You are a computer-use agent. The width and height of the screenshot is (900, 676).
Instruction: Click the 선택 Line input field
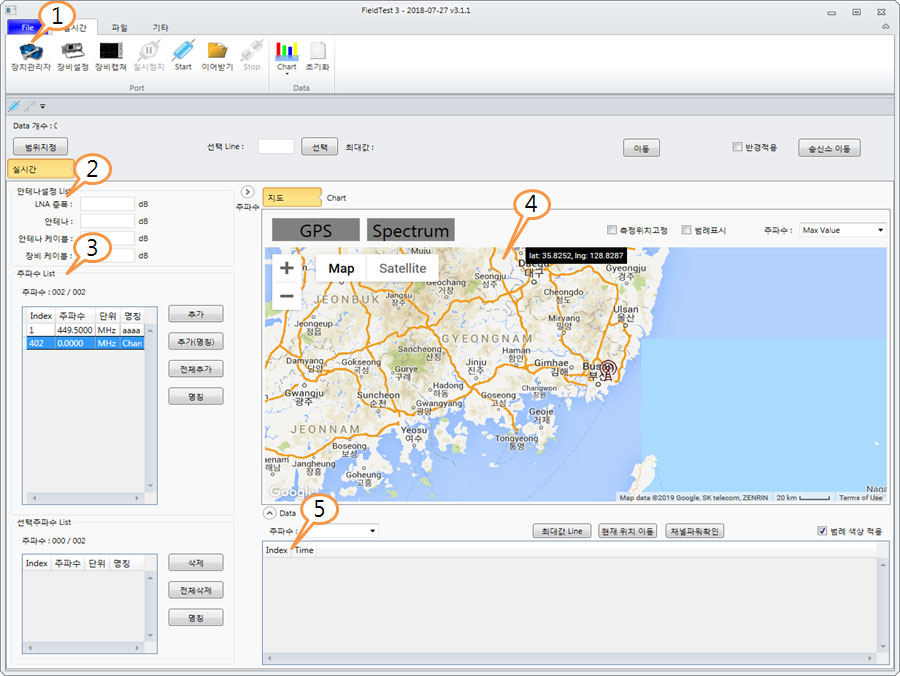tap(276, 146)
